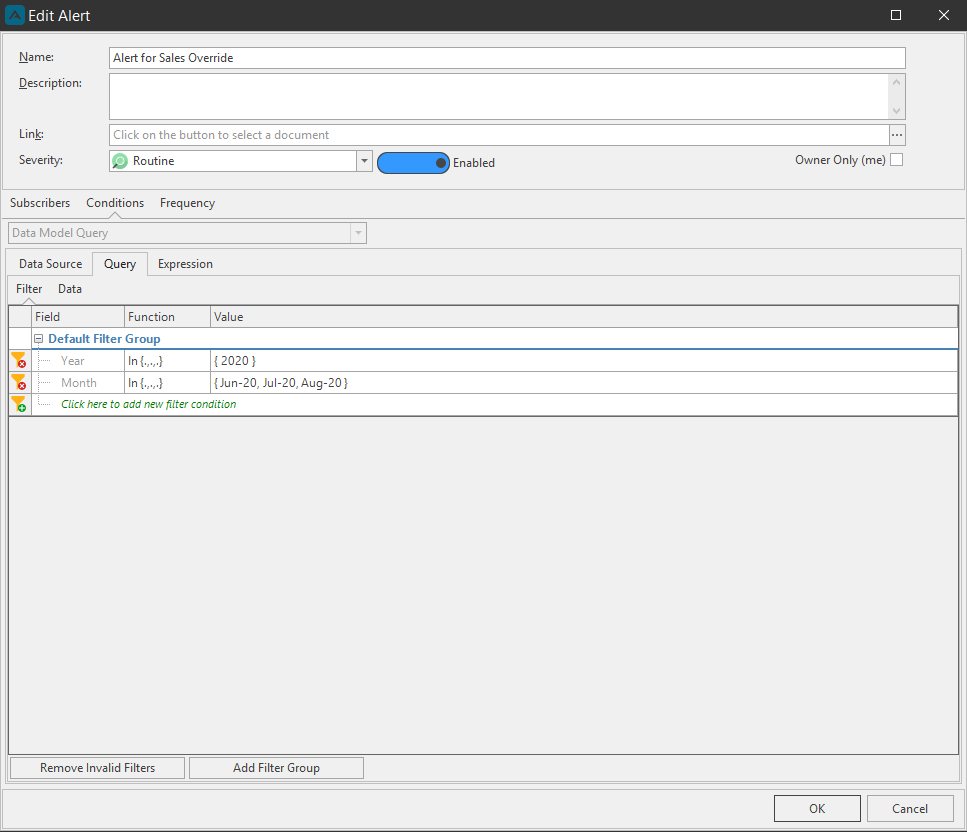Image resolution: width=967 pixels, height=832 pixels.
Task: Click the value '{ 2020 }'
Action: (235, 361)
